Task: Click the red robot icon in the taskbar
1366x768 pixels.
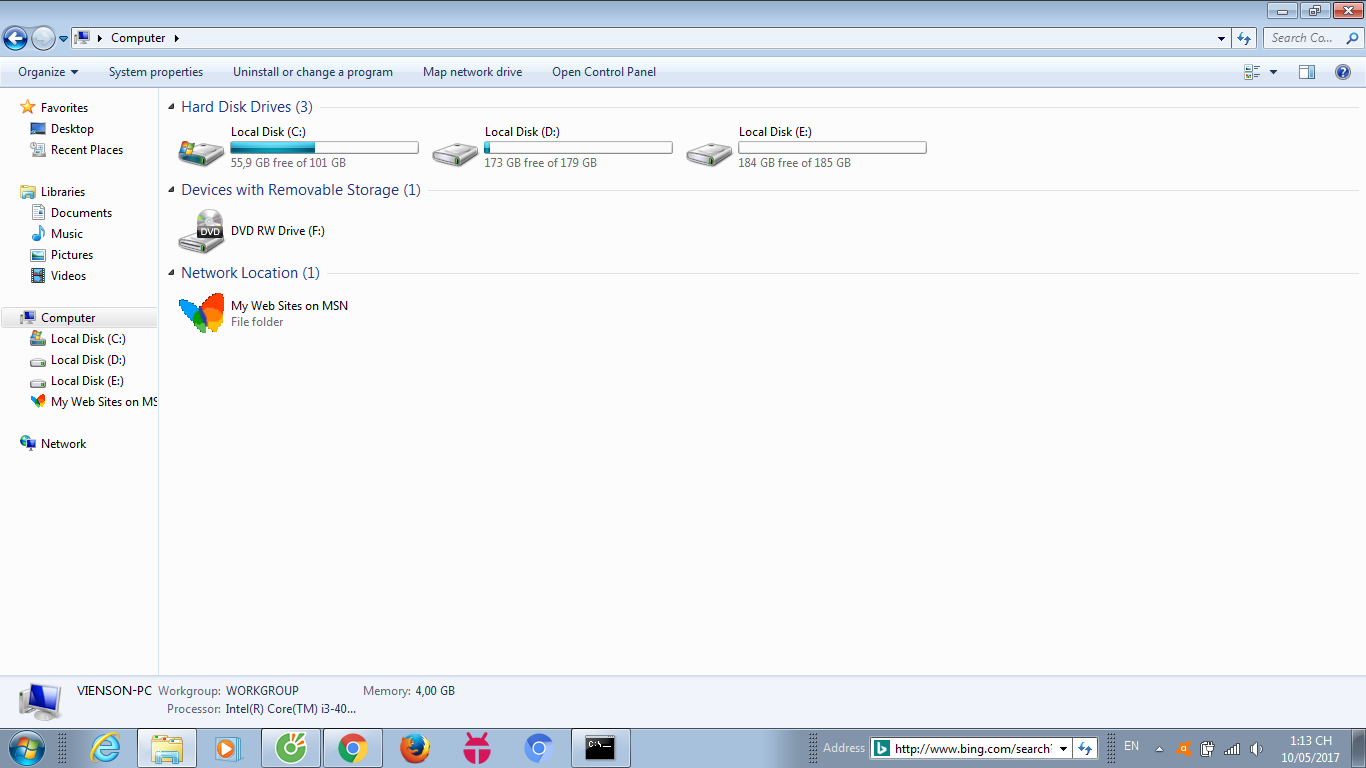Action: point(477,748)
